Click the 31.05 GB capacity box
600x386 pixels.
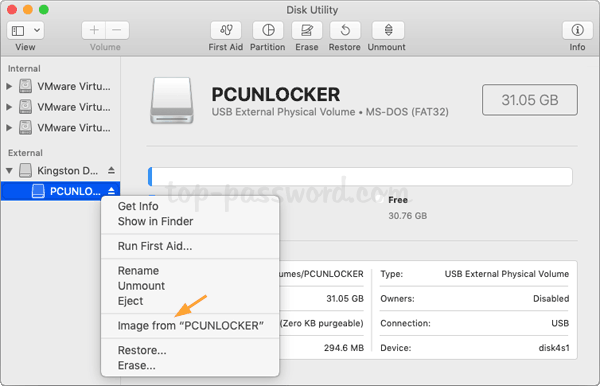point(530,100)
